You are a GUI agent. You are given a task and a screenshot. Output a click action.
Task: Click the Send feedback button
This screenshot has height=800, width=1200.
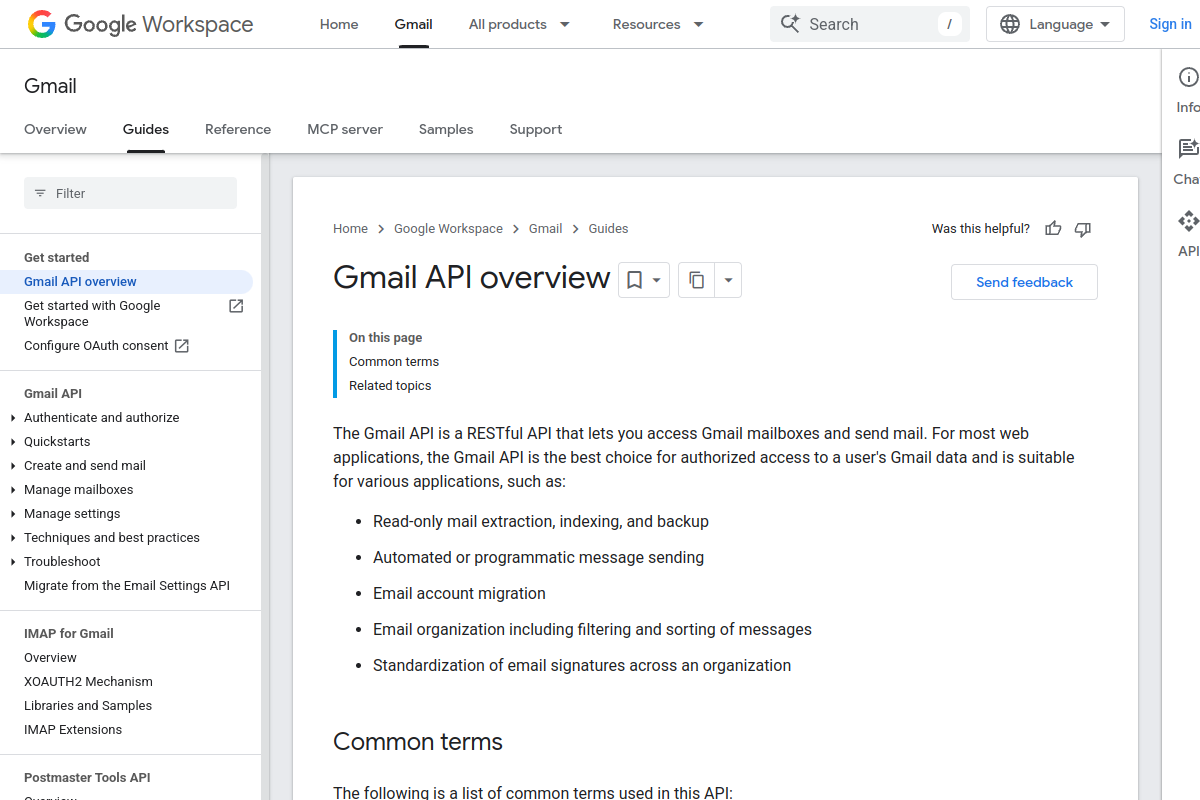pos(1024,282)
